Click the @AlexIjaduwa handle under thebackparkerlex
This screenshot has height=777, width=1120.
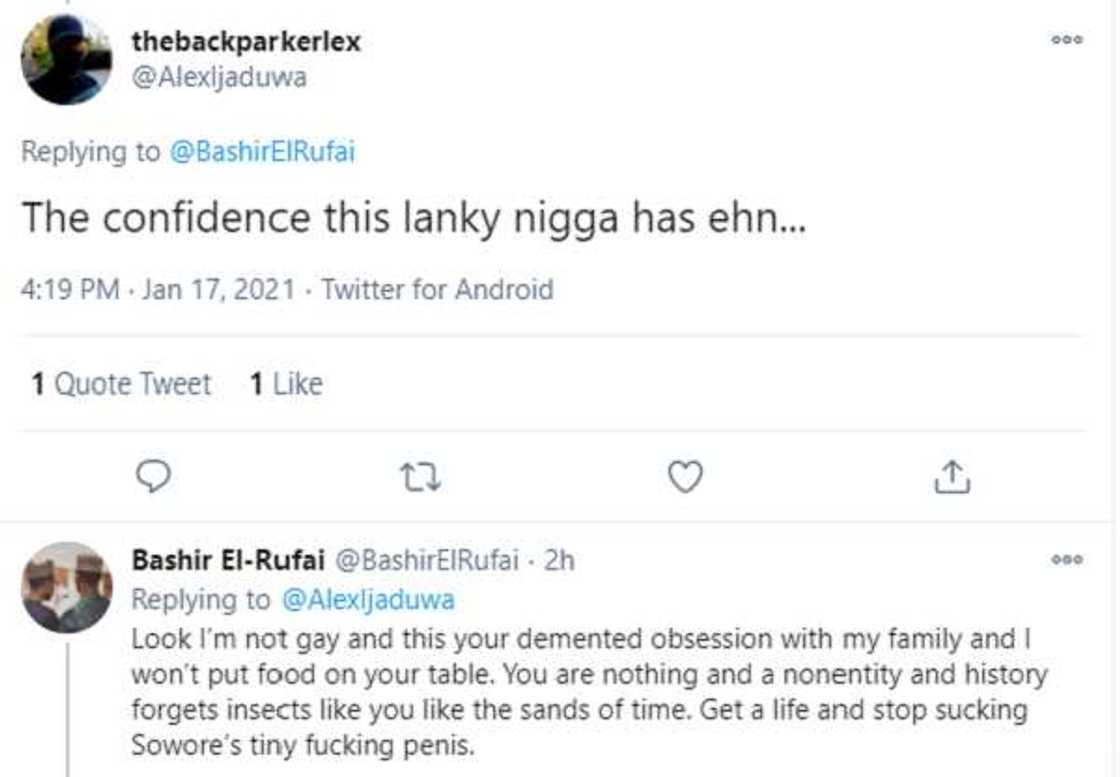click(x=218, y=78)
